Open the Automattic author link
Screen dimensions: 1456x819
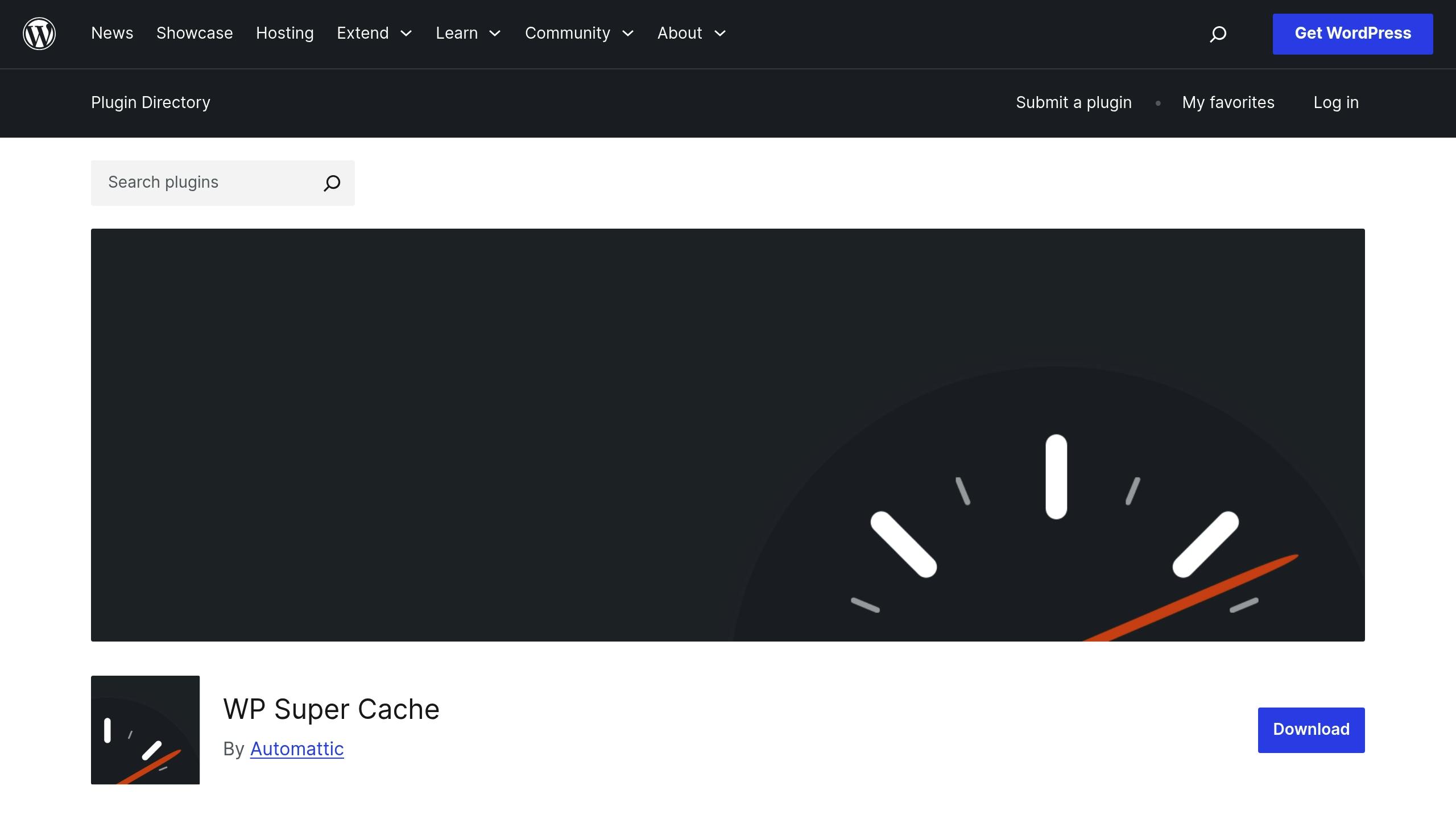click(297, 749)
